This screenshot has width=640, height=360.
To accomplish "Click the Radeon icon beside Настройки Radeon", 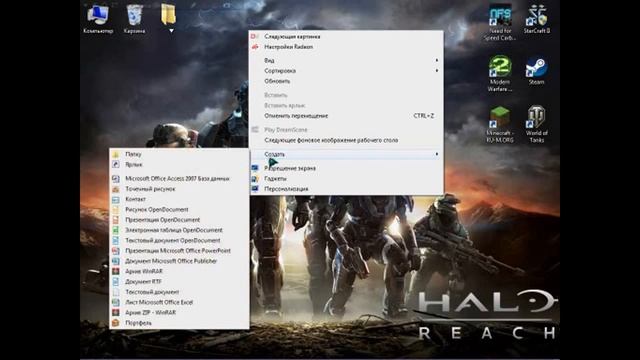I will coord(255,47).
